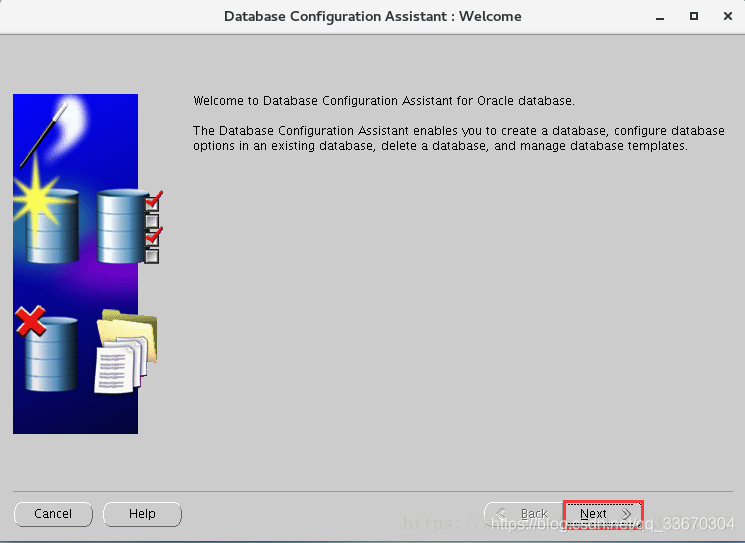The image size is (745, 543).
Task: Click the paragraph starting 'The Database Configuration Assistant enables'
Action: [458, 138]
